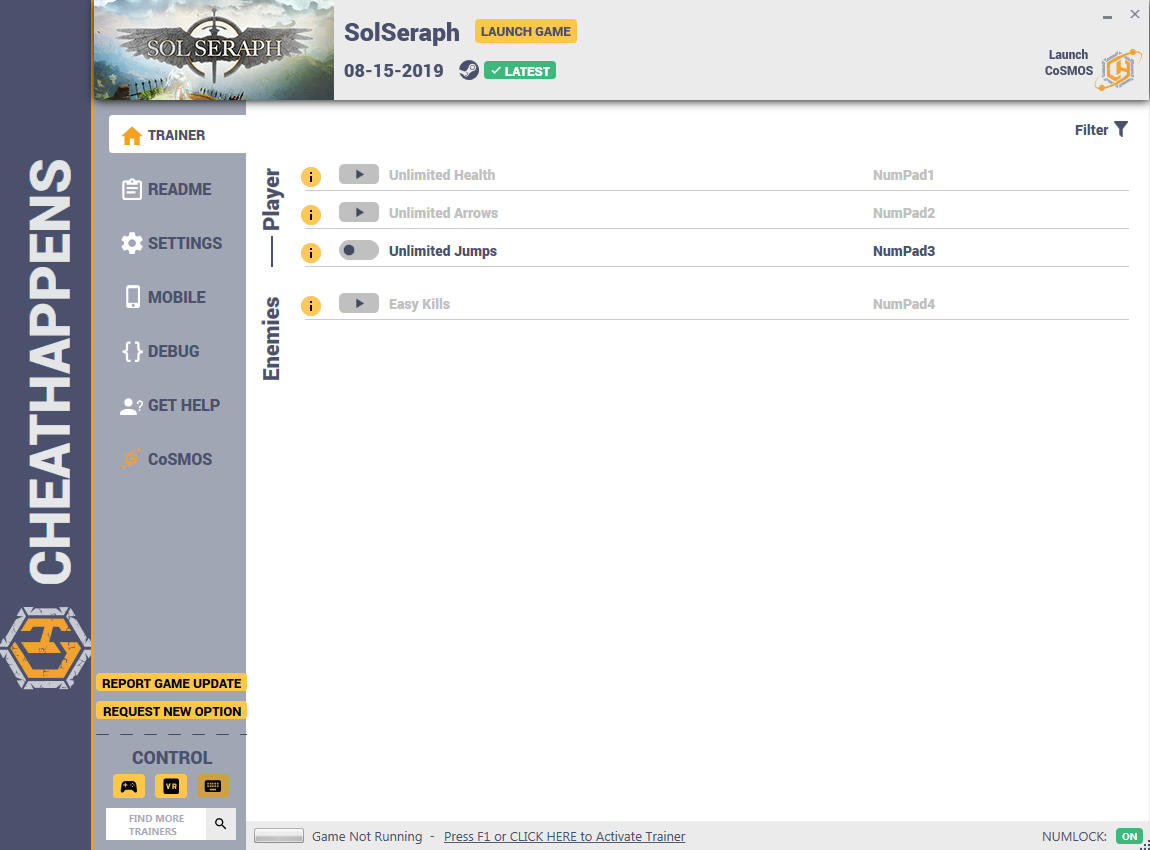Click the NumPad4 hotkey label

point(904,304)
